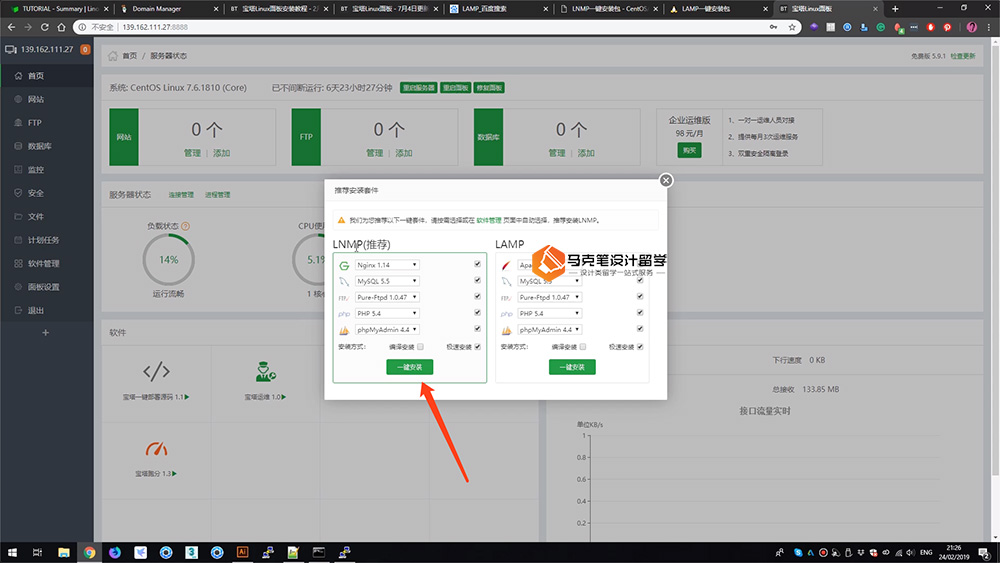This screenshot has height=563, width=1000.
Task: Click 一键安装 button under LAMP
Action: click(x=572, y=367)
